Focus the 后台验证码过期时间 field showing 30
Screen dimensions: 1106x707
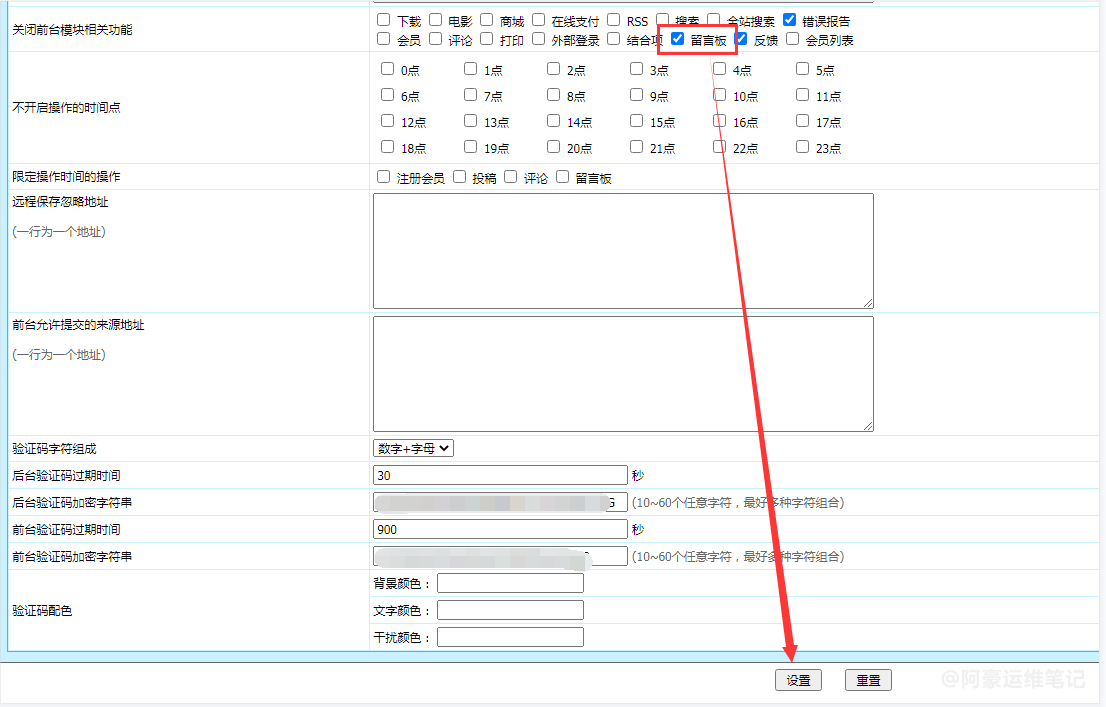(500, 475)
